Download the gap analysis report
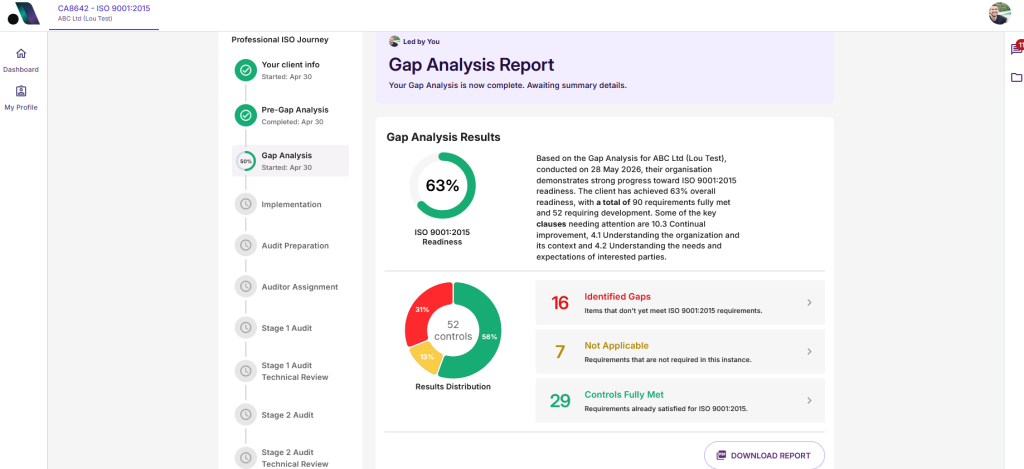1024x469 pixels. 764,455
